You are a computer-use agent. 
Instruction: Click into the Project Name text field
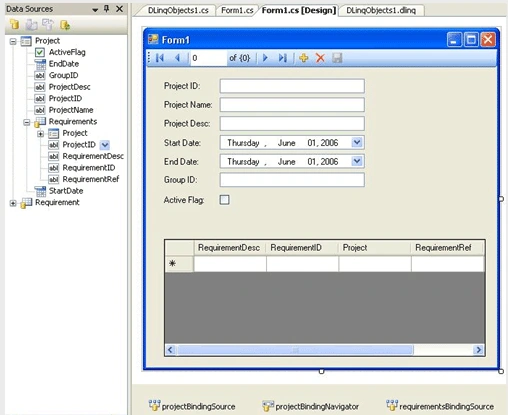(292, 105)
